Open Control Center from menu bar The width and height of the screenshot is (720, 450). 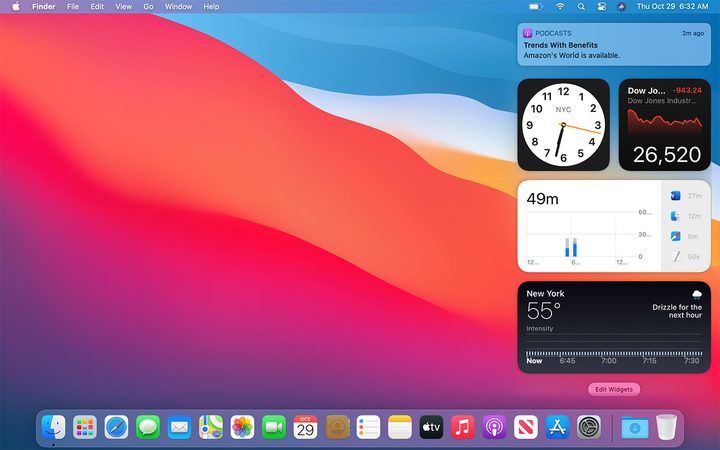(x=602, y=6)
